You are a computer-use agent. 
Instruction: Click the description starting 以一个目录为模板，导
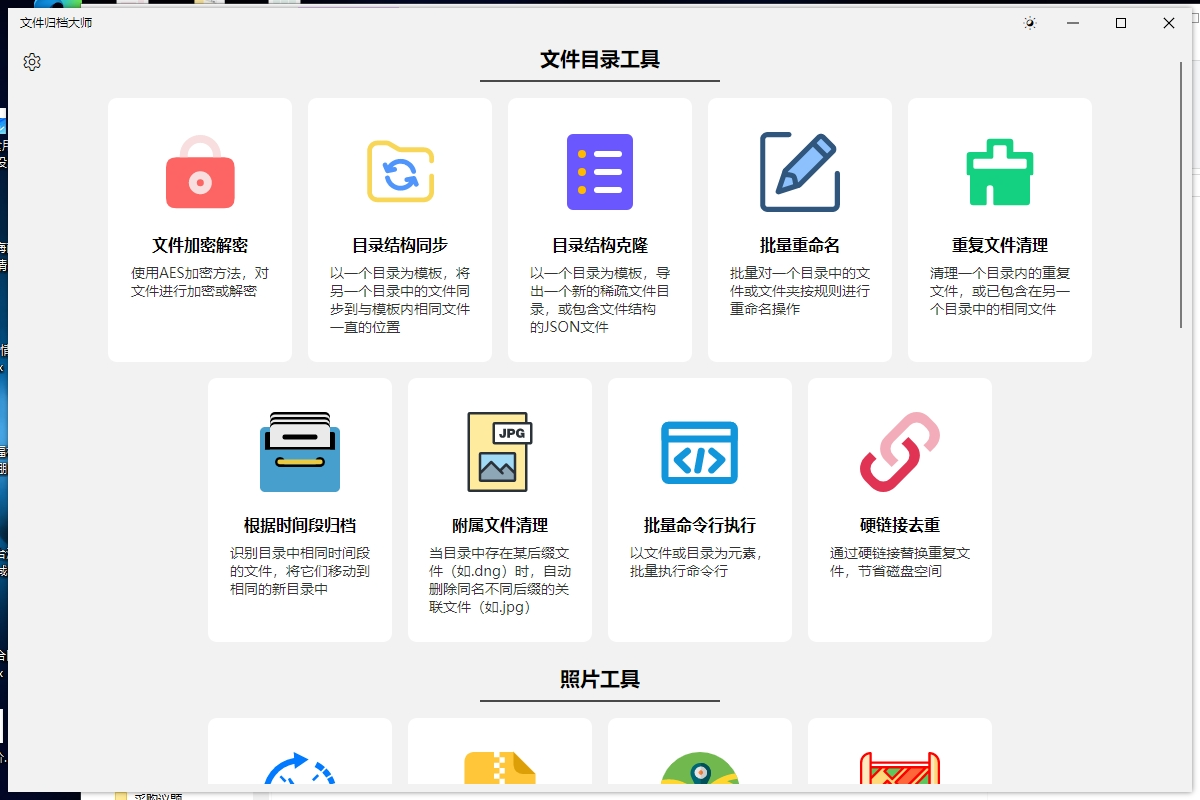coord(600,300)
